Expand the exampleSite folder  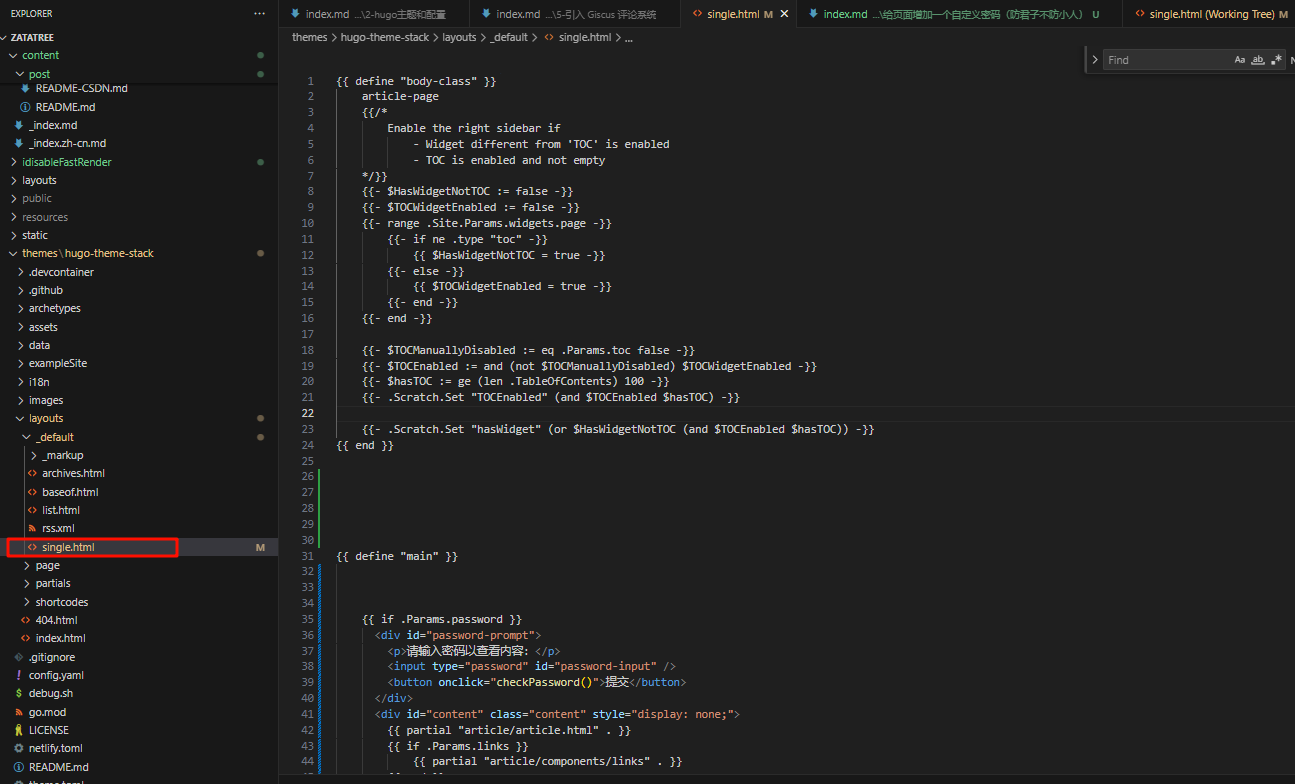click(x=20, y=363)
